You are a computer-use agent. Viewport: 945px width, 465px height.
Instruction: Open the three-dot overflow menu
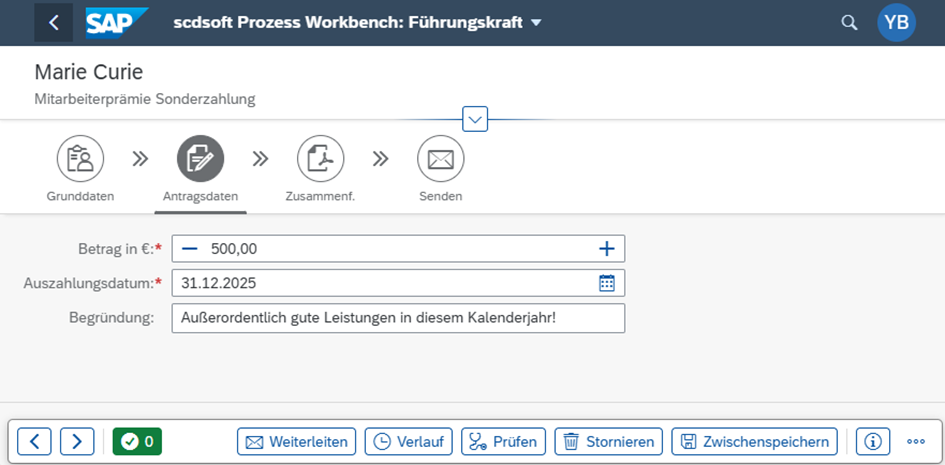click(916, 441)
